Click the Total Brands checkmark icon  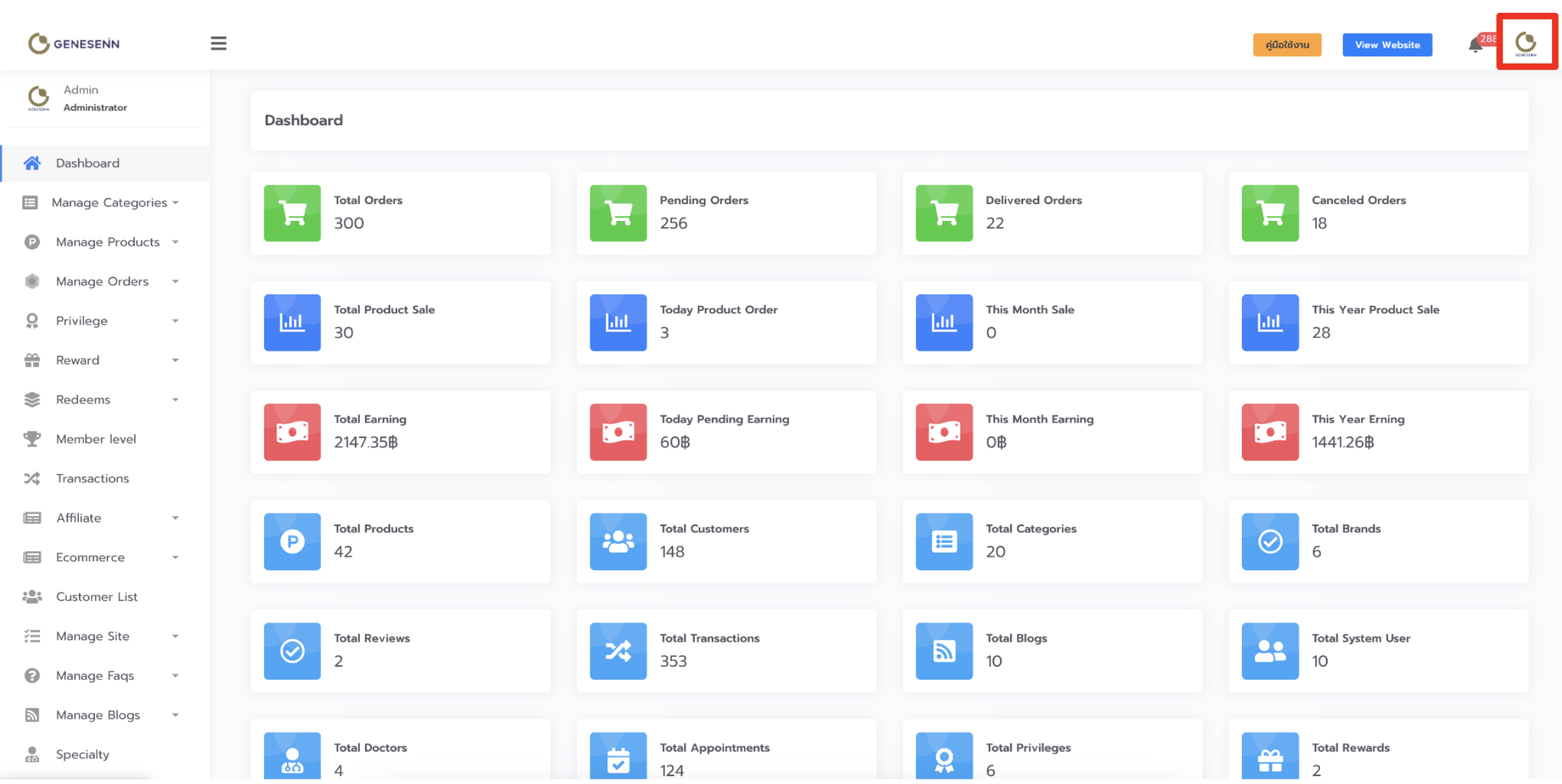point(1270,542)
